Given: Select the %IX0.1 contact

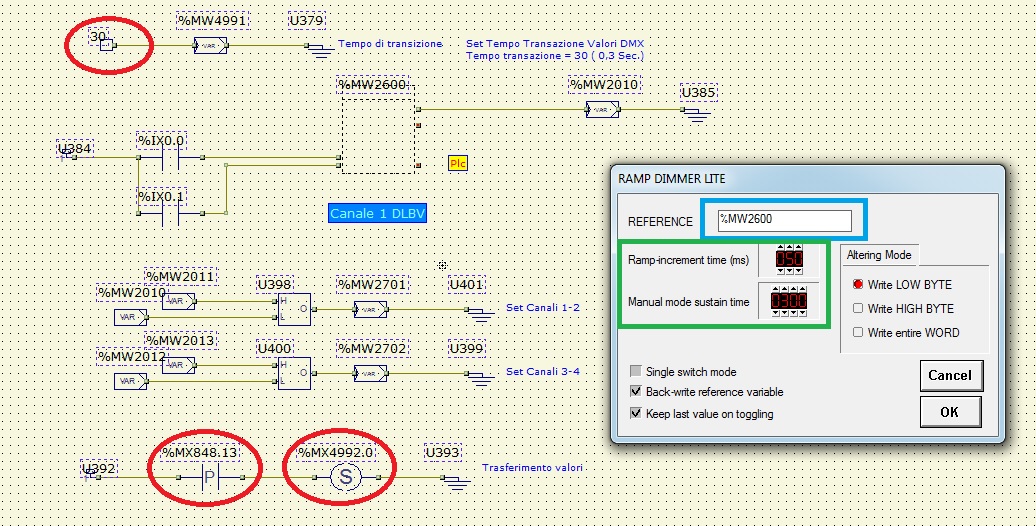Looking at the screenshot, I should [170, 213].
